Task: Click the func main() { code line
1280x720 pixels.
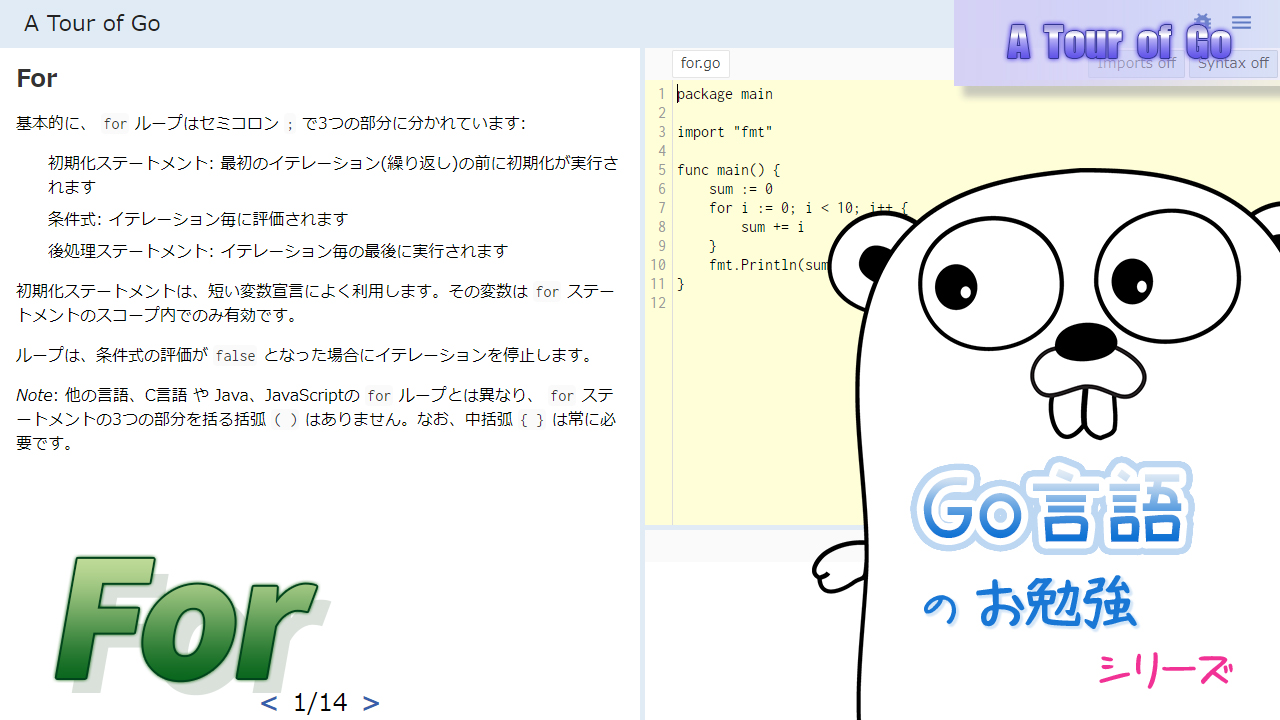Action: point(728,170)
